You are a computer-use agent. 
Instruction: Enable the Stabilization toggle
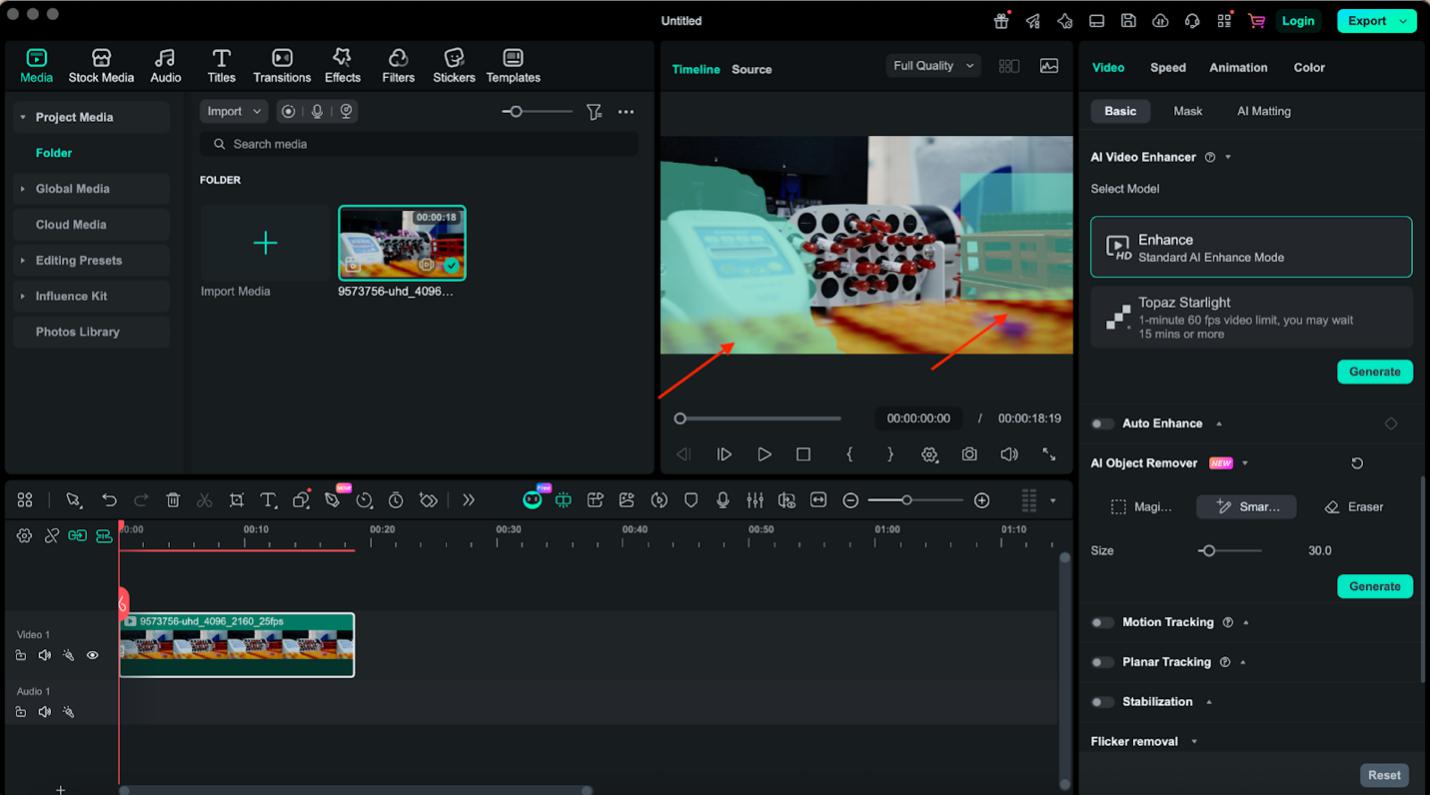[x=1102, y=702]
